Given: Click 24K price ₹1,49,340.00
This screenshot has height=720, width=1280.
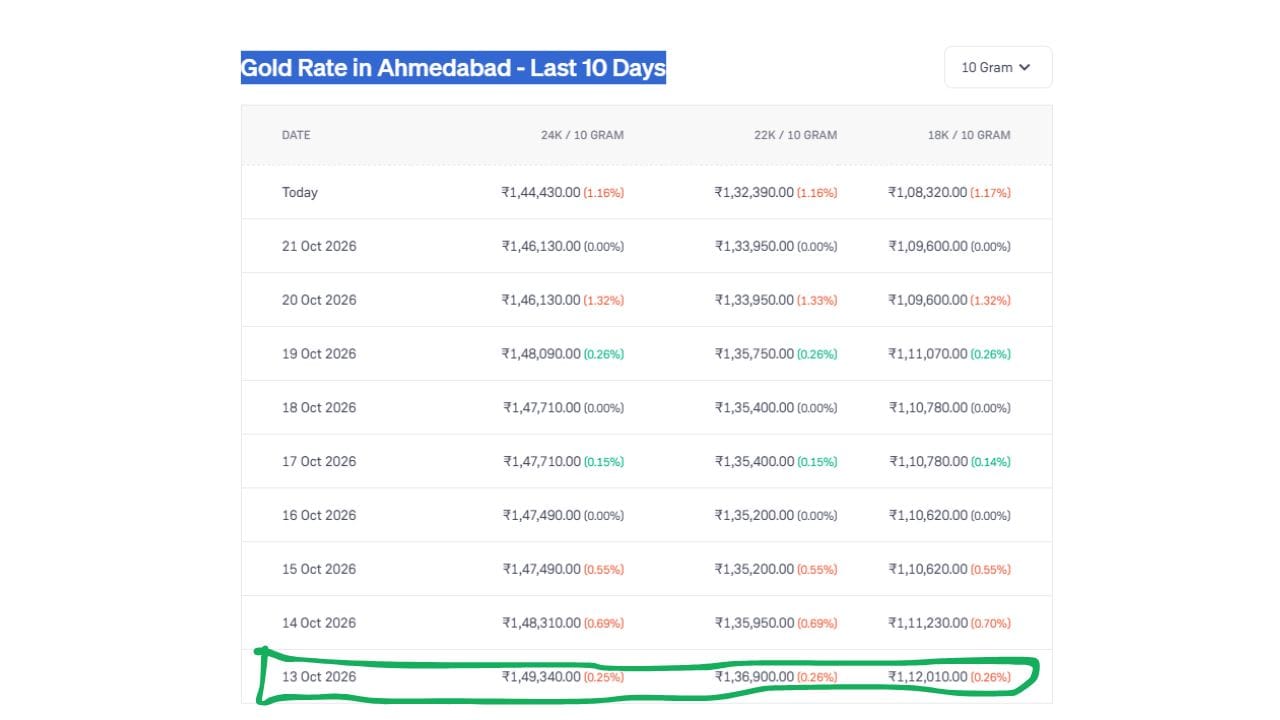Looking at the screenshot, I should [541, 677].
